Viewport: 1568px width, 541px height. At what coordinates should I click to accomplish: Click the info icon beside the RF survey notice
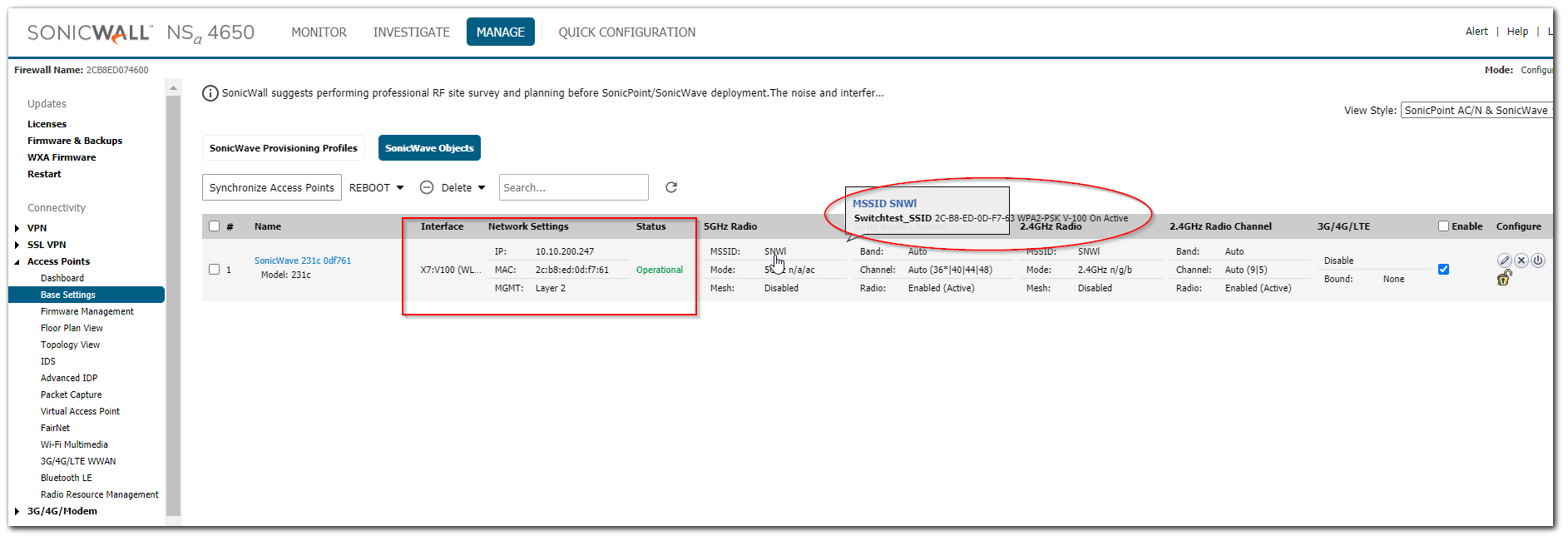pos(210,93)
